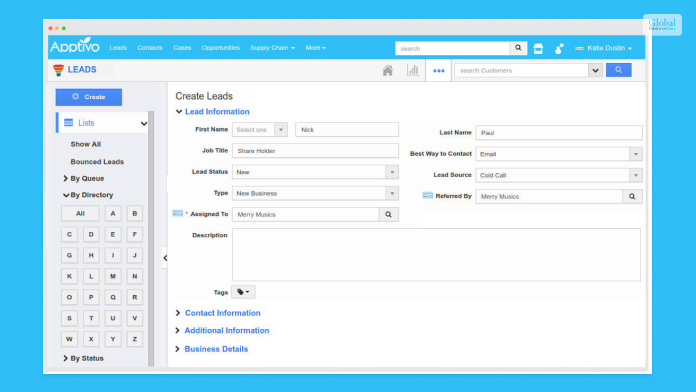This screenshot has width=696, height=392.
Task: Click the blue customer search button
Action: [x=618, y=70]
